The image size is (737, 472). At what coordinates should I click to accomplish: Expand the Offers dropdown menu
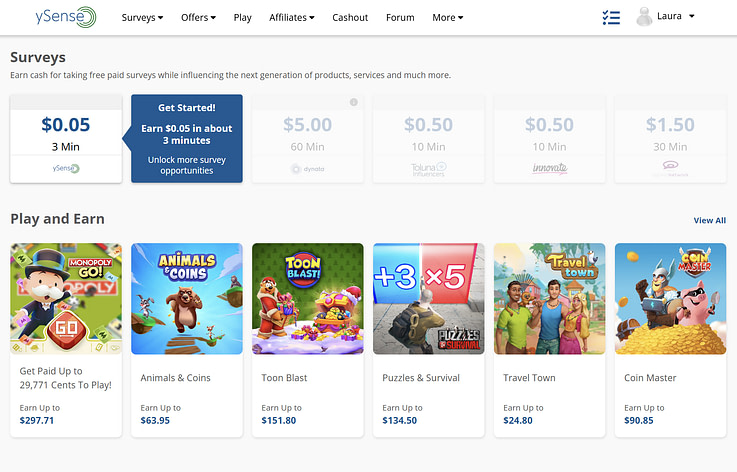click(198, 17)
